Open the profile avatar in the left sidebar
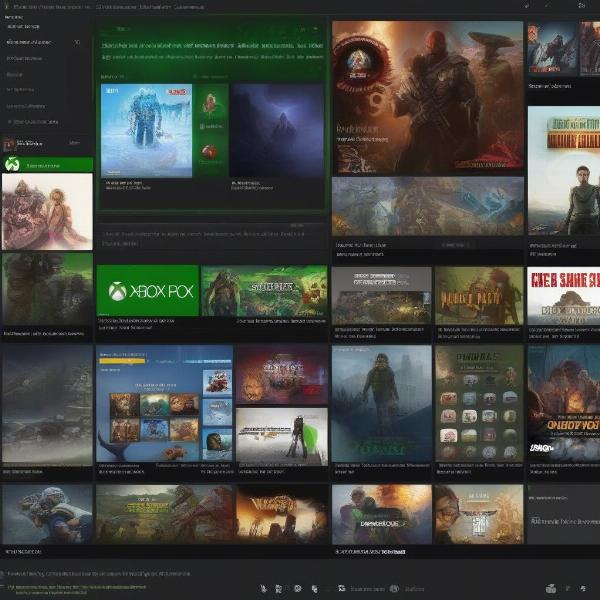 click(8, 144)
